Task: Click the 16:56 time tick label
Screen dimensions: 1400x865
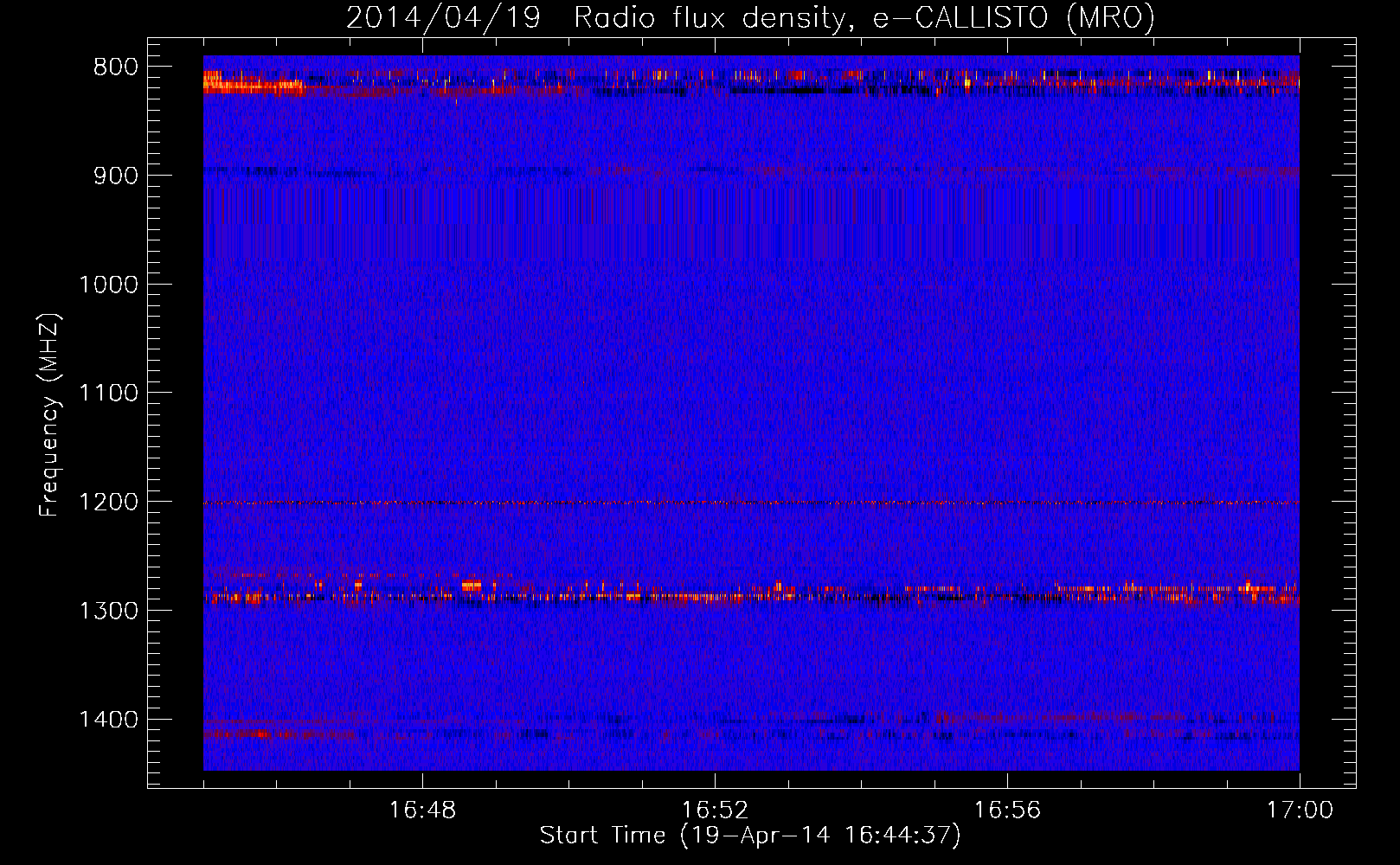Action: click(1007, 811)
